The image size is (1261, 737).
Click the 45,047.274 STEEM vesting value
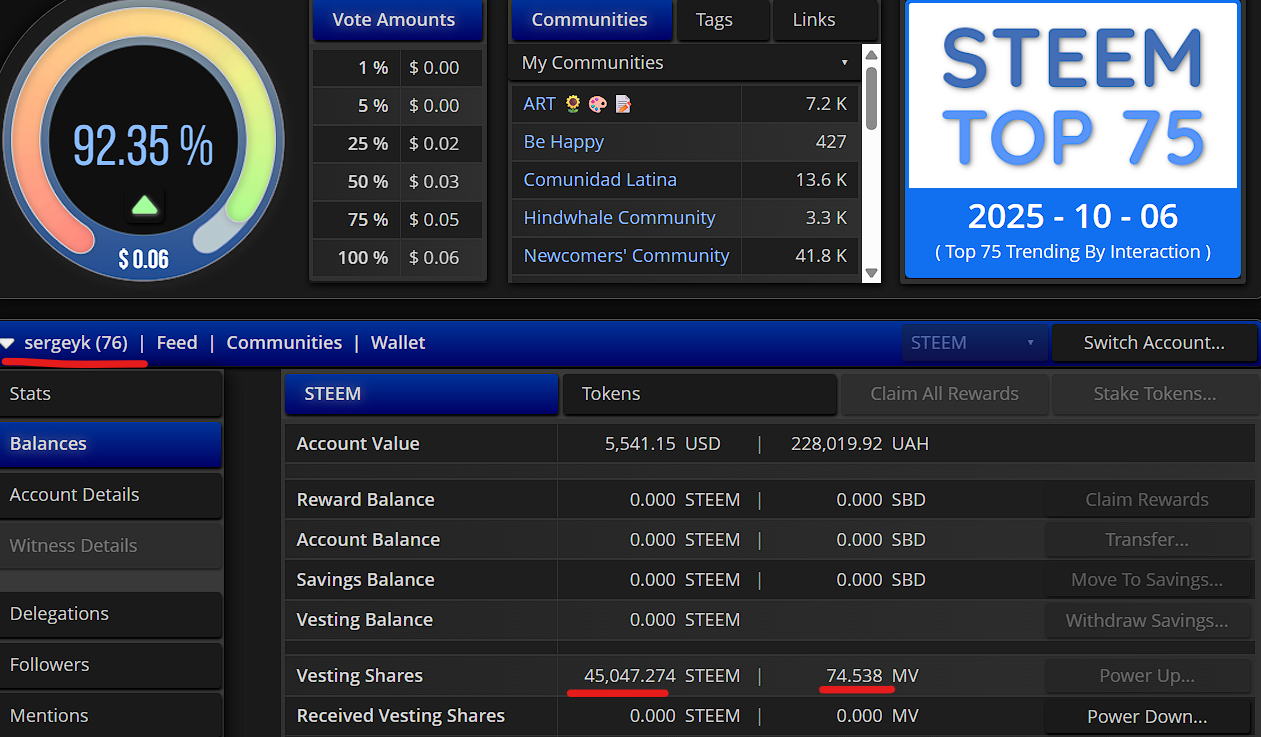[662, 676]
